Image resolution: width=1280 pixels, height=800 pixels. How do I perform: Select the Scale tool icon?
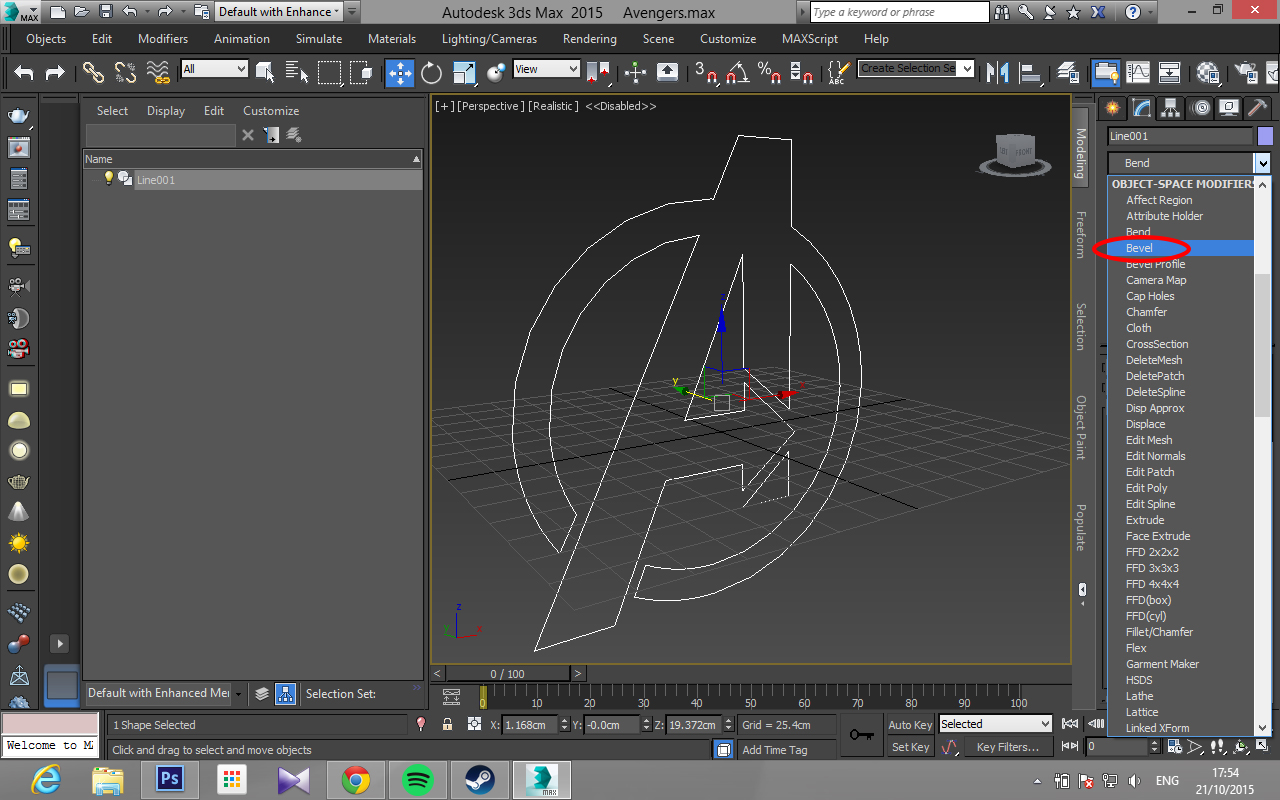tap(464, 72)
